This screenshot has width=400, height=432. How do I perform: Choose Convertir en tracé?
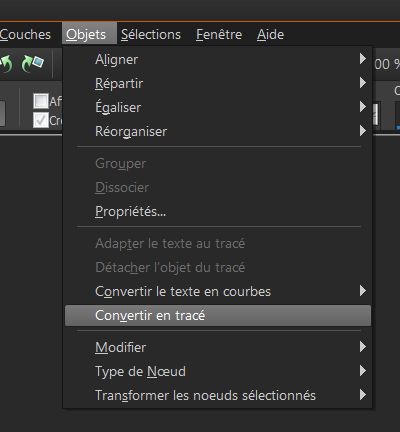[218, 315]
